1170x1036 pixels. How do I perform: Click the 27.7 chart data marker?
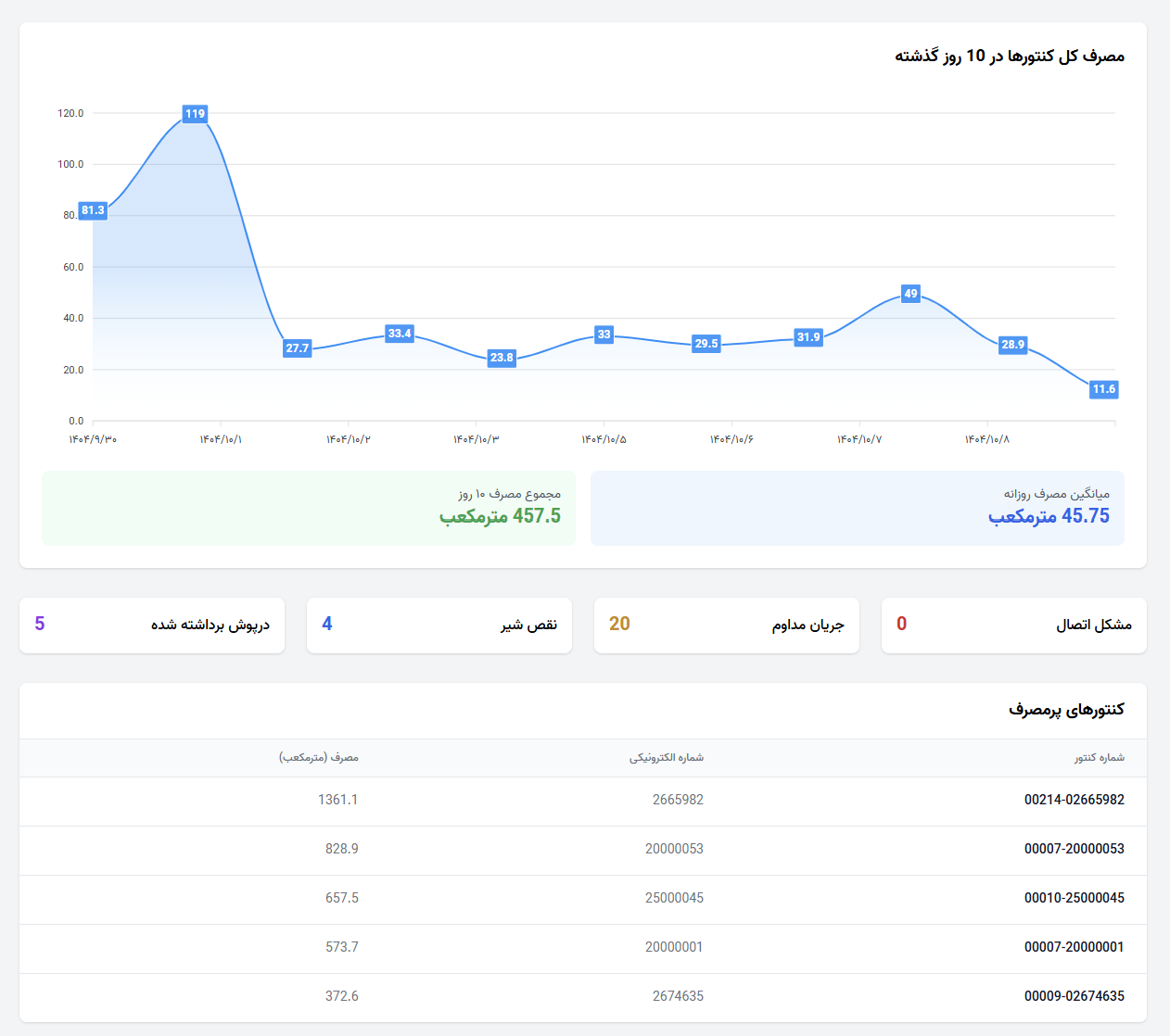pos(297,348)
